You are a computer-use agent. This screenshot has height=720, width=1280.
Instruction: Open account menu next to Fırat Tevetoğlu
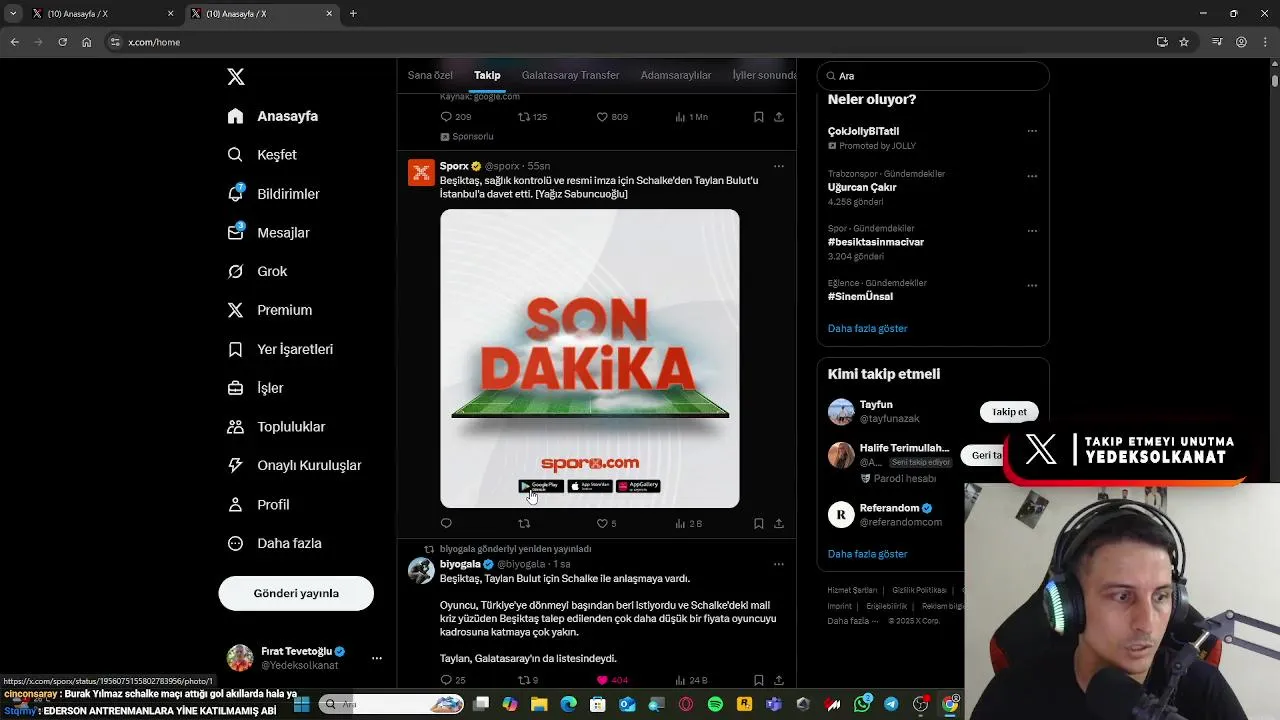376,658
